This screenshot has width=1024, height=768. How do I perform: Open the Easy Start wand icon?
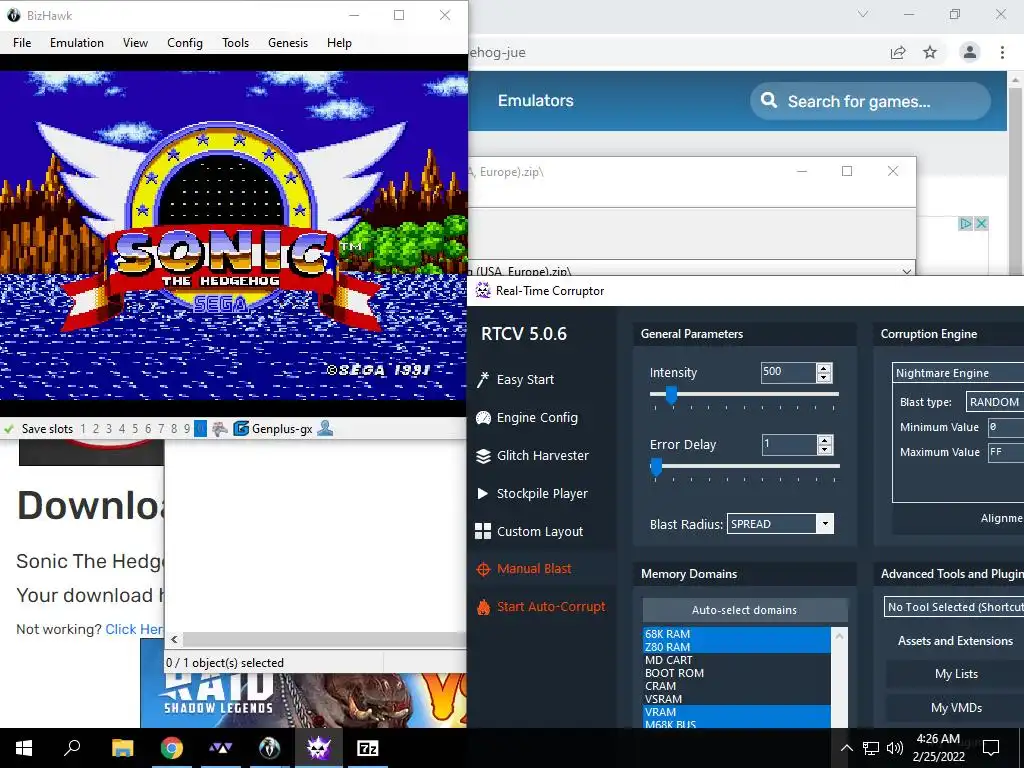(483, 379)
